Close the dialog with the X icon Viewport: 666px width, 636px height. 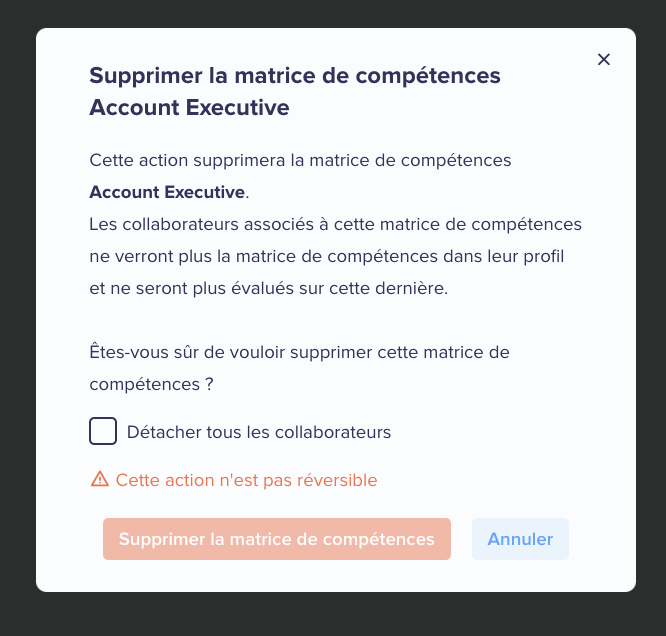[604, 59]
